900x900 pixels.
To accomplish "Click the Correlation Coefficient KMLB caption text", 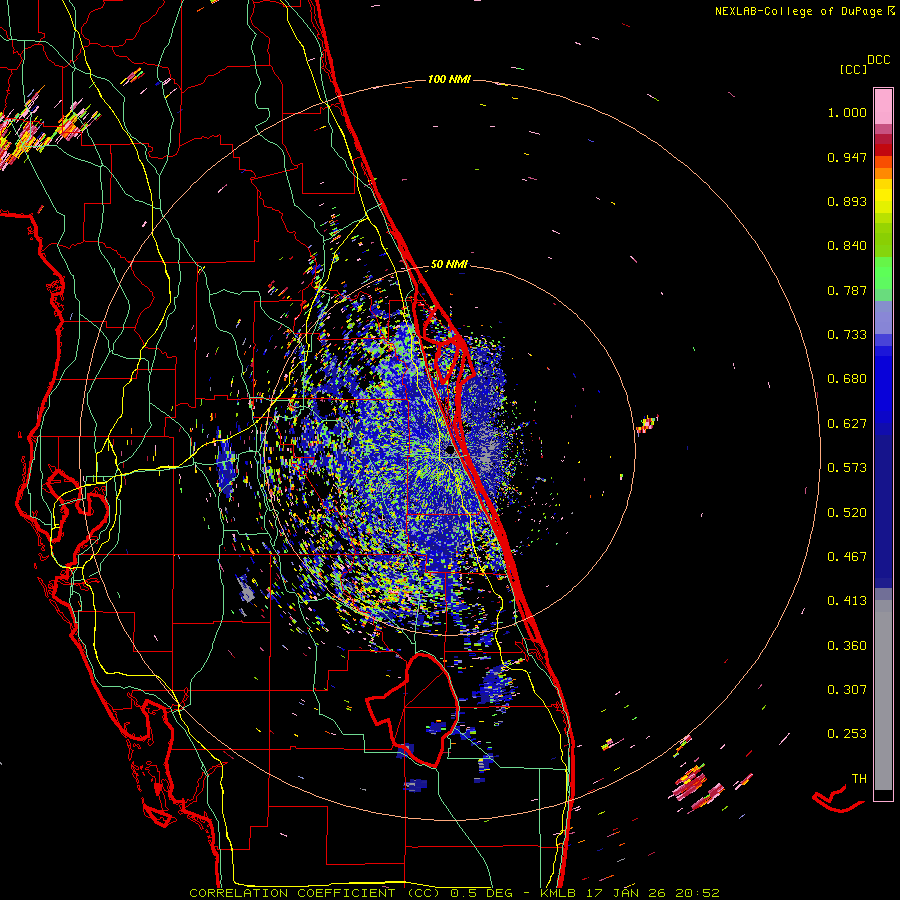I will pos(454,893).
